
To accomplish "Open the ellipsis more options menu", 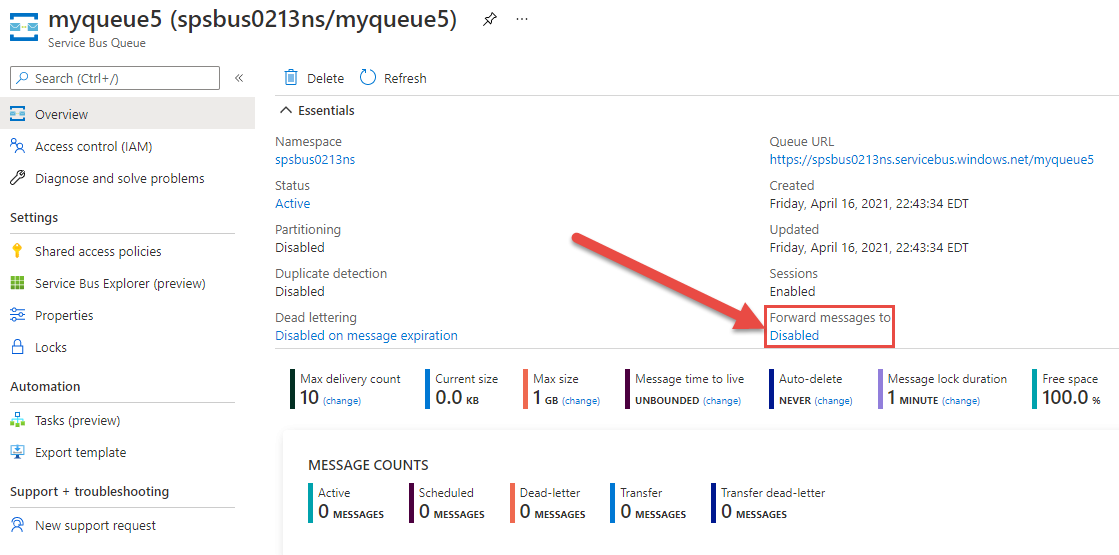I will pos(522,19).
